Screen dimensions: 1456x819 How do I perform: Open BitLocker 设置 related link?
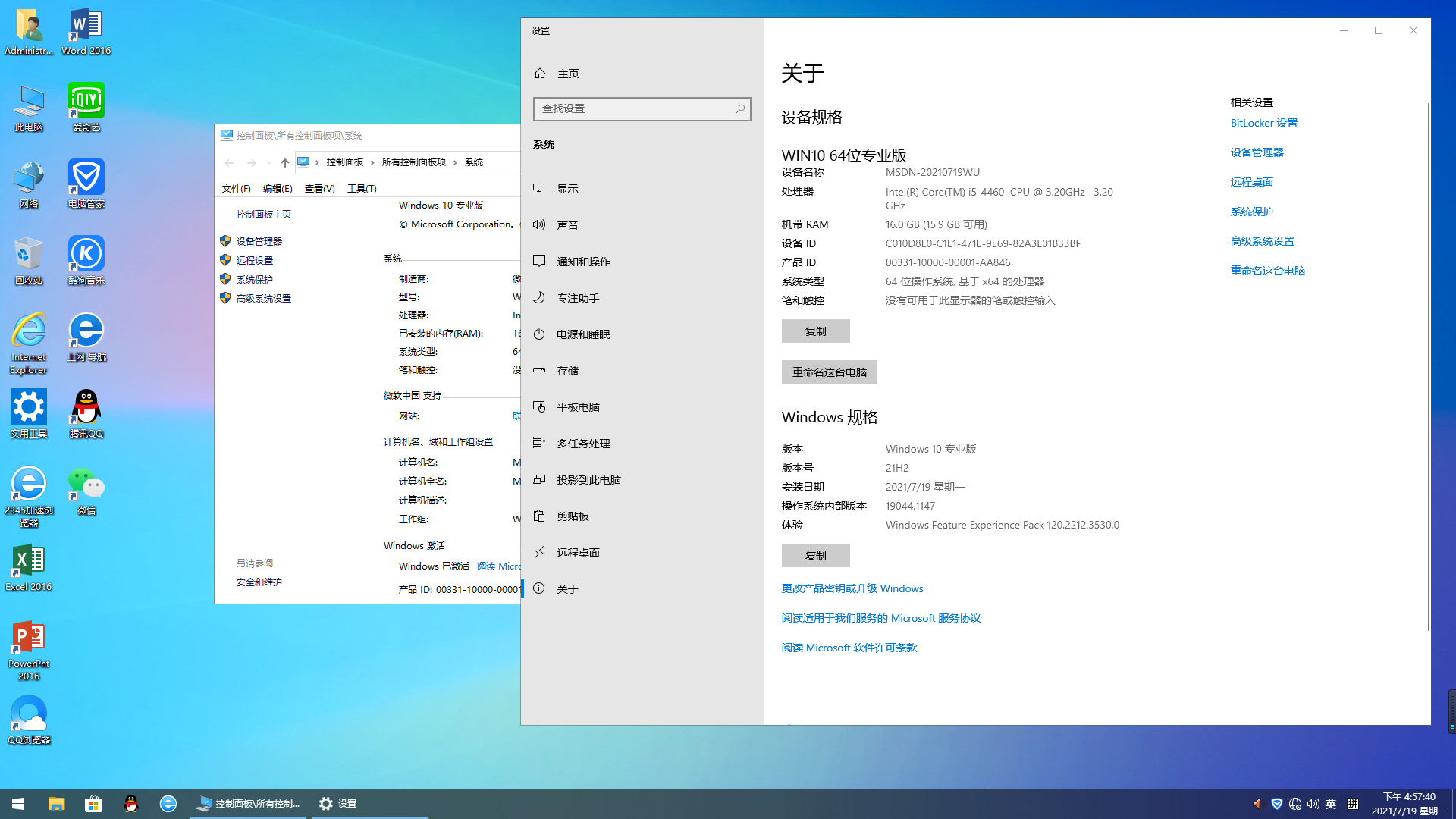(x=1263, y=123)
